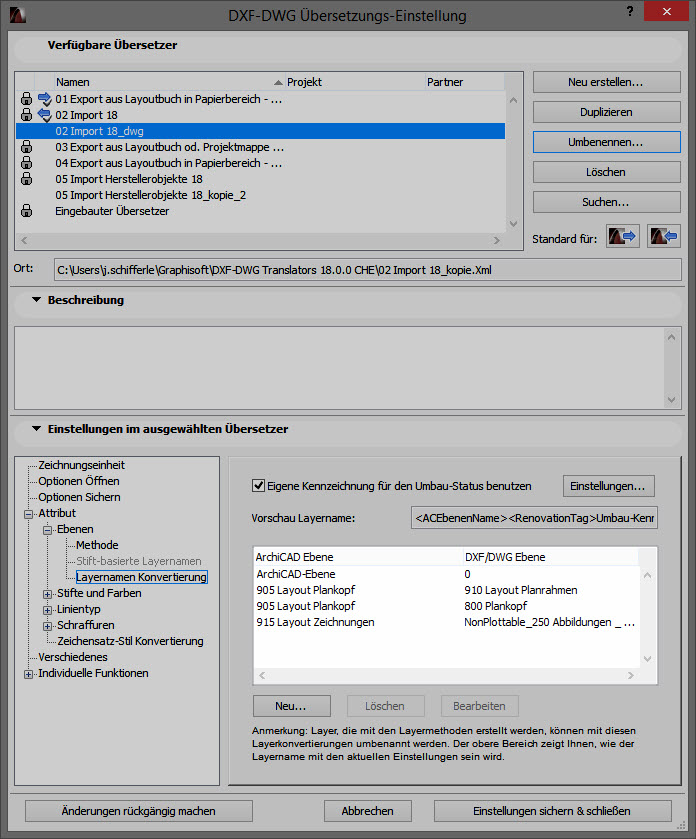
Task: Click the lock icon beside 04 Export aus Layoutbuch
Action: [26, 163]
